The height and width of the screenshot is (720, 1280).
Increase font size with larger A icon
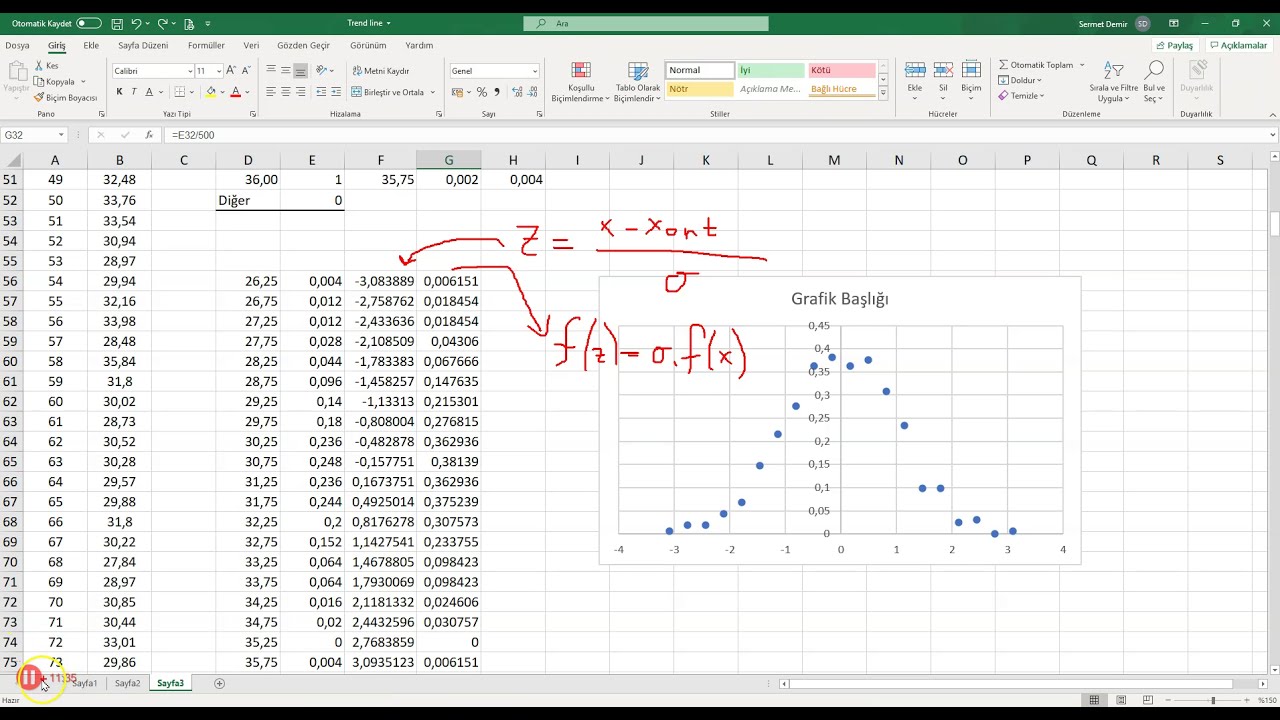tap(231, 71)
